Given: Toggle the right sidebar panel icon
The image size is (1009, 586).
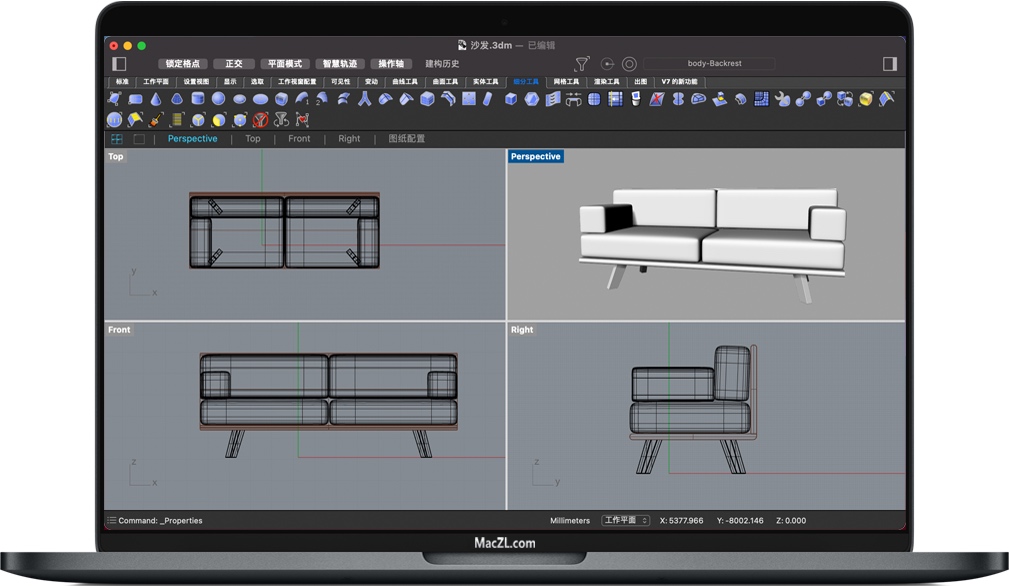Looking at the screenshot, I should pos(890,64).
